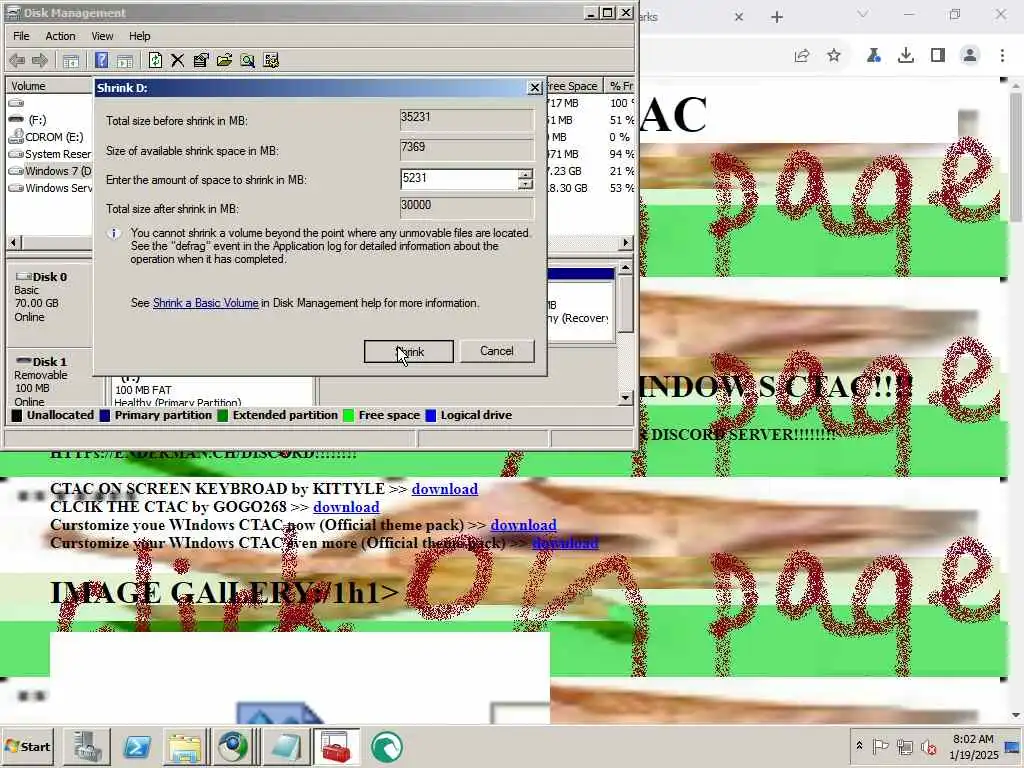Click the magnifier search toolbar icon

pyautogui.click(x=248, y=61)
